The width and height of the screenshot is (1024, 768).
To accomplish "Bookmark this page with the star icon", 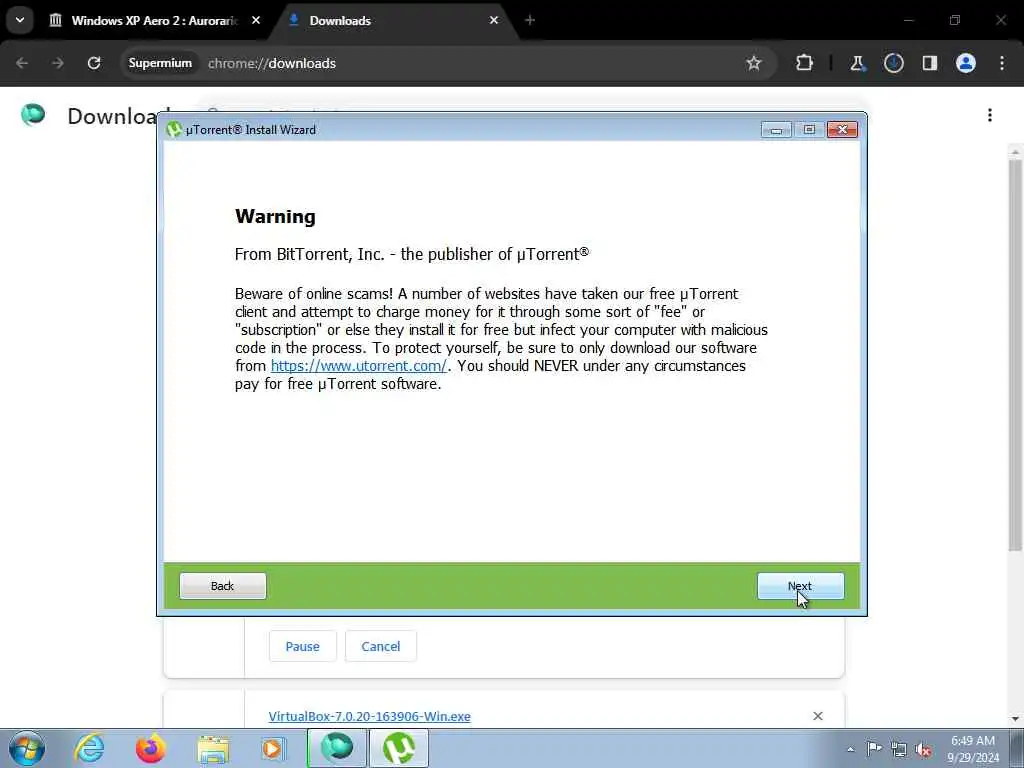I will point(754,63).
